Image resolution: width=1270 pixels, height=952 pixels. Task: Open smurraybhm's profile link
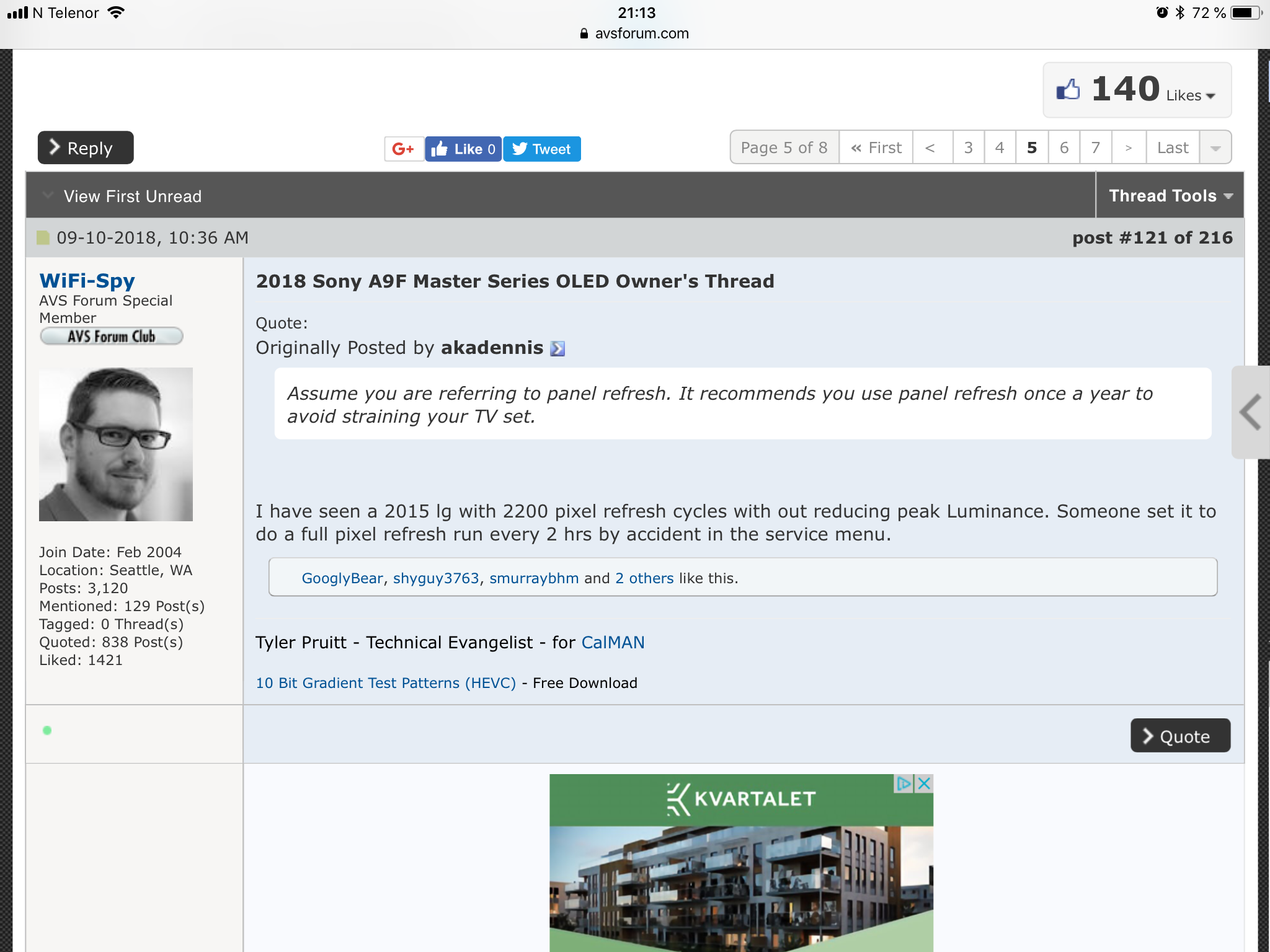(x=534, y=578)
